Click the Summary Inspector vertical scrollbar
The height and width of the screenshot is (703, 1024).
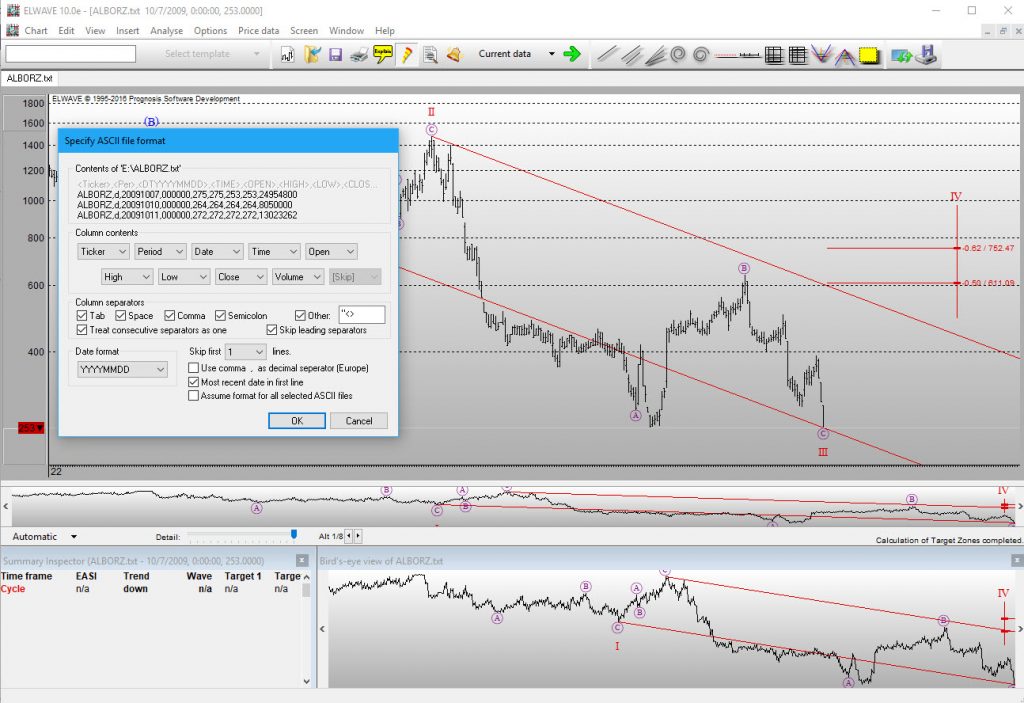click(x=306, y=629)
